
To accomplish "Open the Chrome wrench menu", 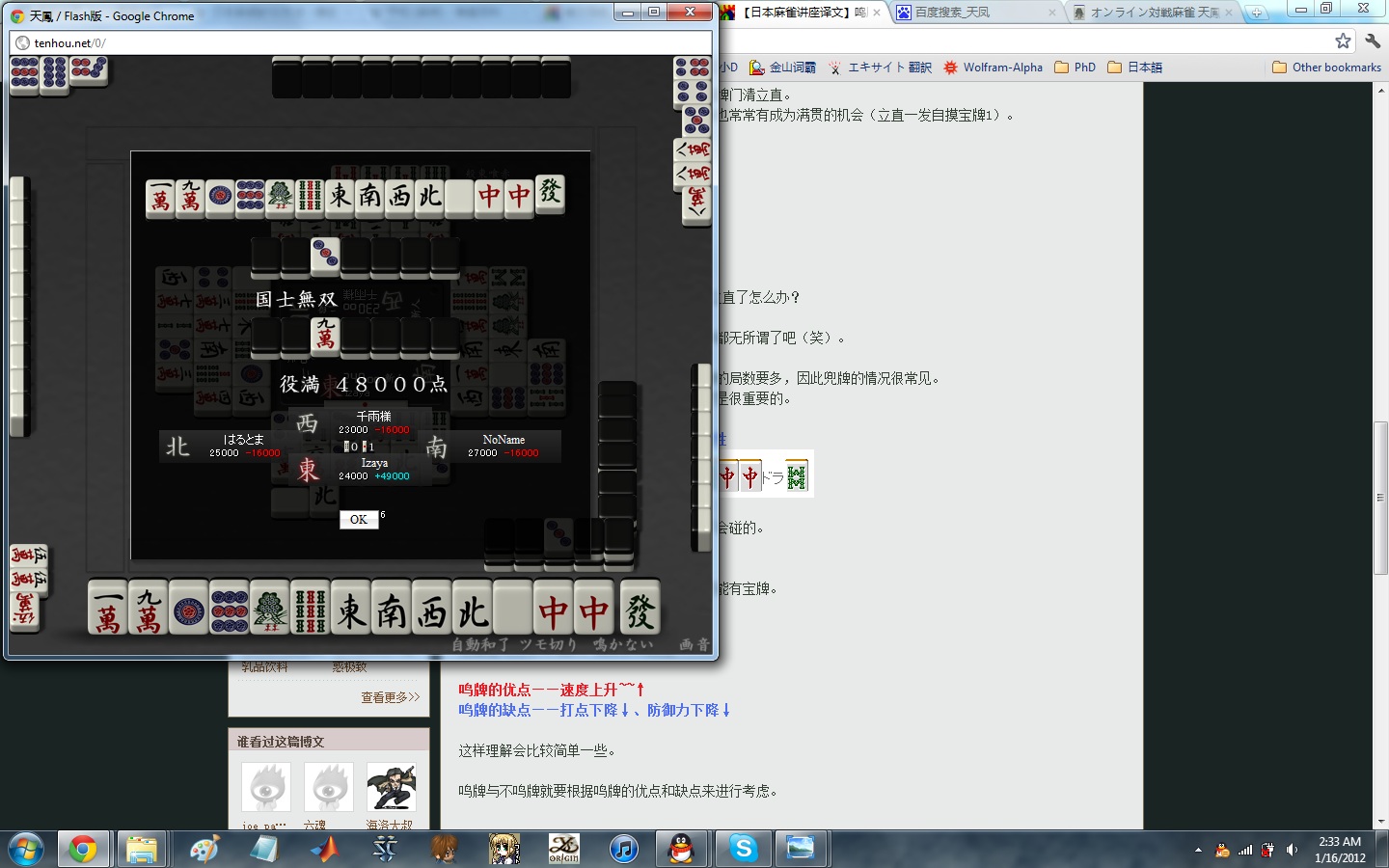I will click(x=1373, y=41).
